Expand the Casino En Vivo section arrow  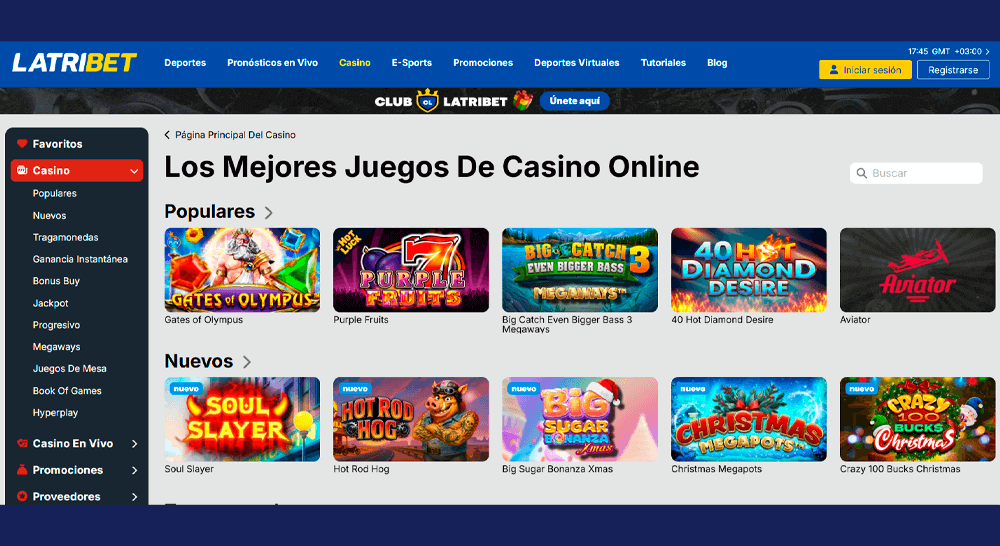pos(135,444)
